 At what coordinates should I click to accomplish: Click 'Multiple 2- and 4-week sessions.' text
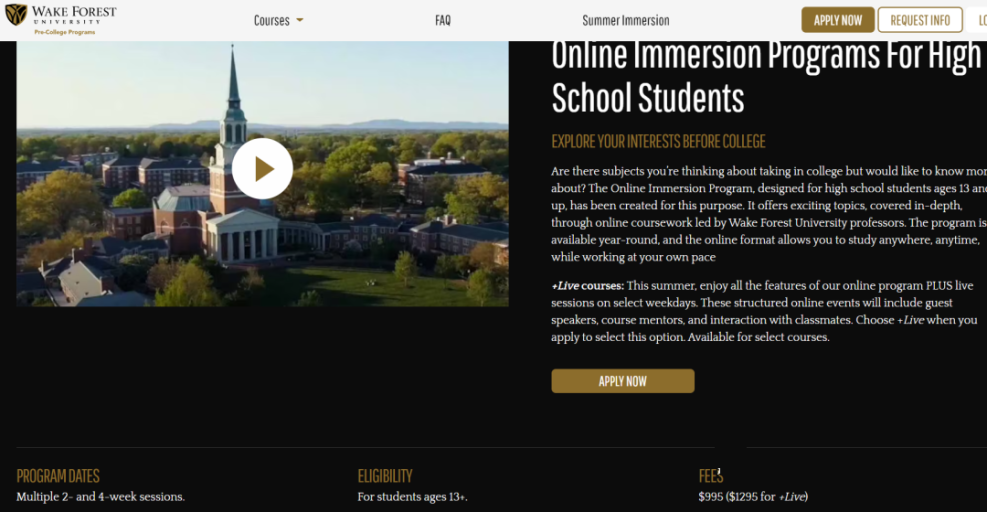101,497
